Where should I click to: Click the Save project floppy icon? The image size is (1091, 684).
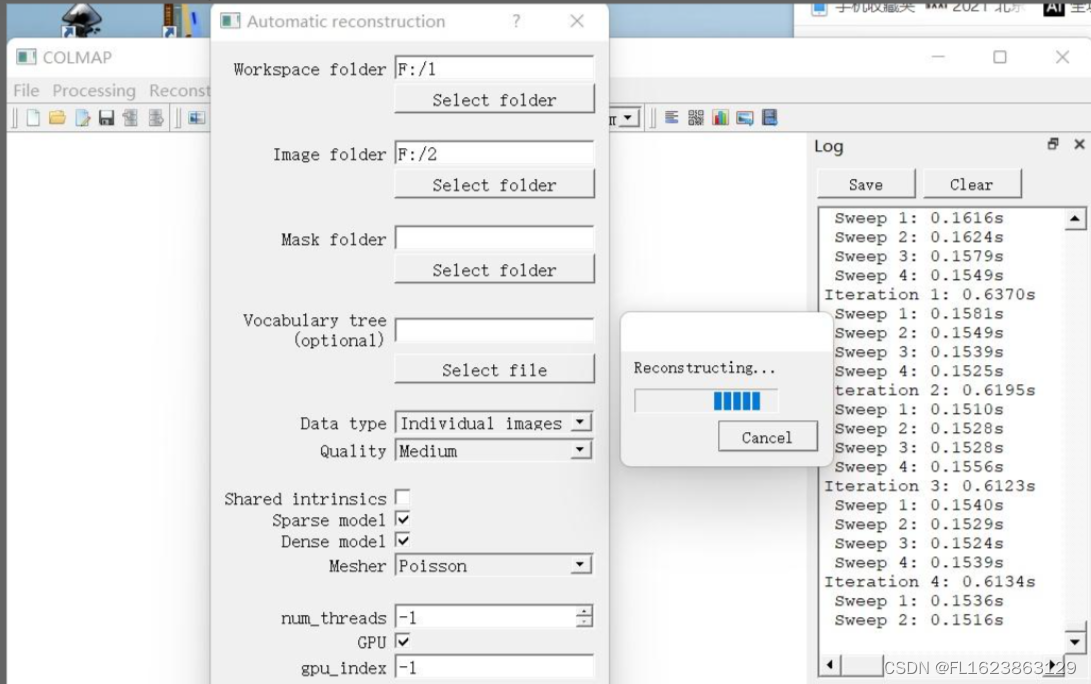tap(106, 118)
